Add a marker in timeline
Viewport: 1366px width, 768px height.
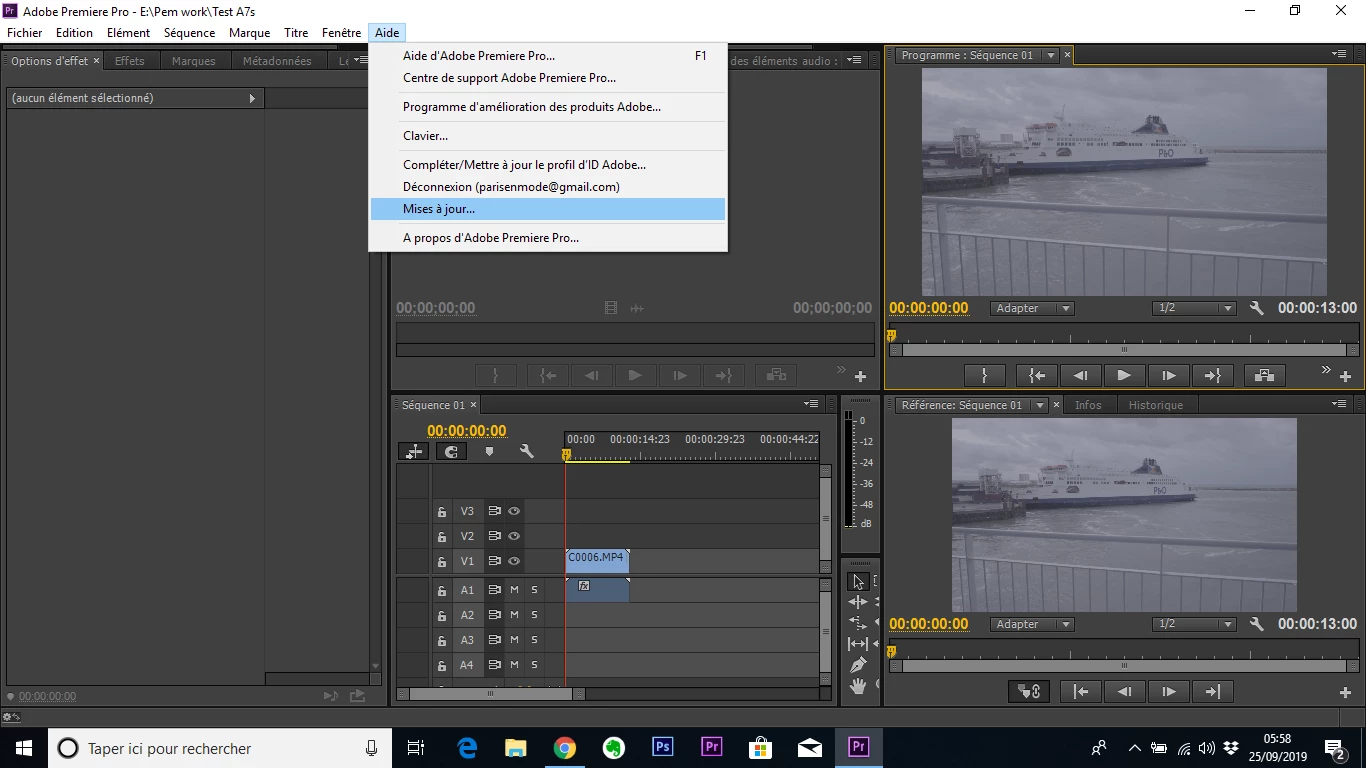pos(489,451)
